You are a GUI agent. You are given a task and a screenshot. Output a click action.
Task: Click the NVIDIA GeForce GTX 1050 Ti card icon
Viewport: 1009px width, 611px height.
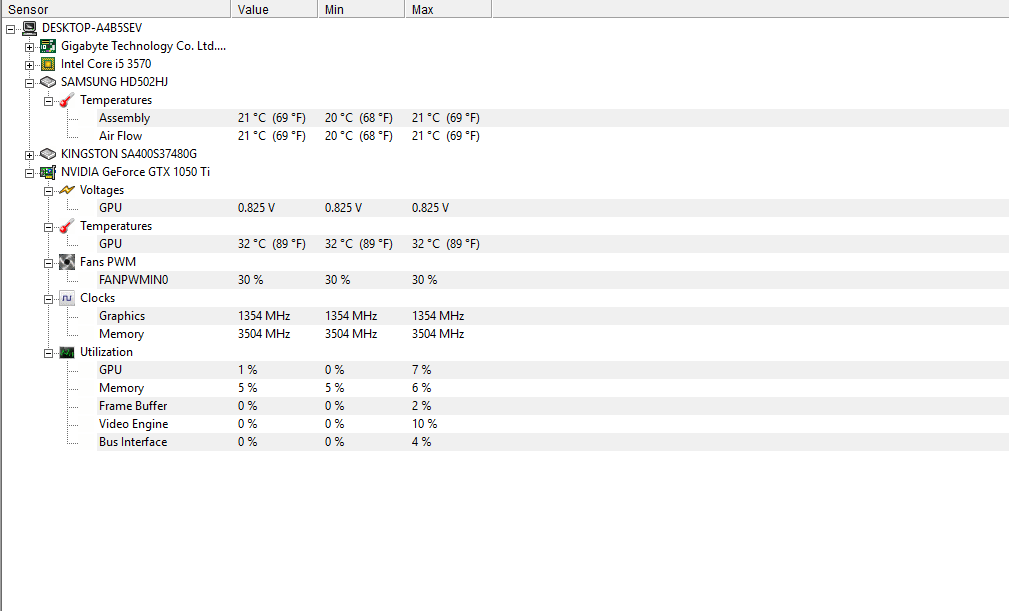pyautogui.click(x=48, y=172)
